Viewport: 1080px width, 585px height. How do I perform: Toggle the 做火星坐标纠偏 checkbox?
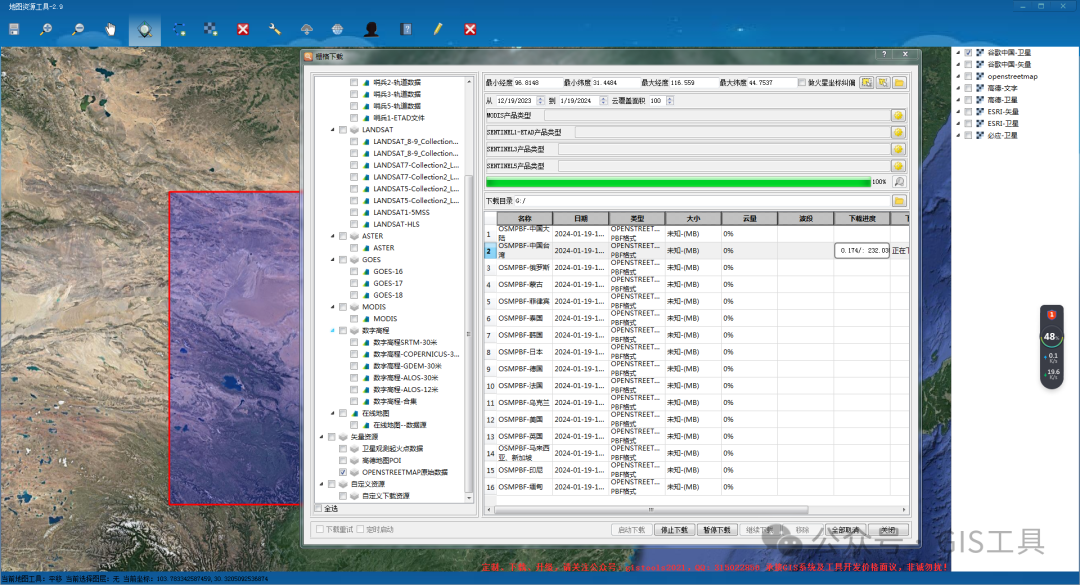click(x=802, y=83)
